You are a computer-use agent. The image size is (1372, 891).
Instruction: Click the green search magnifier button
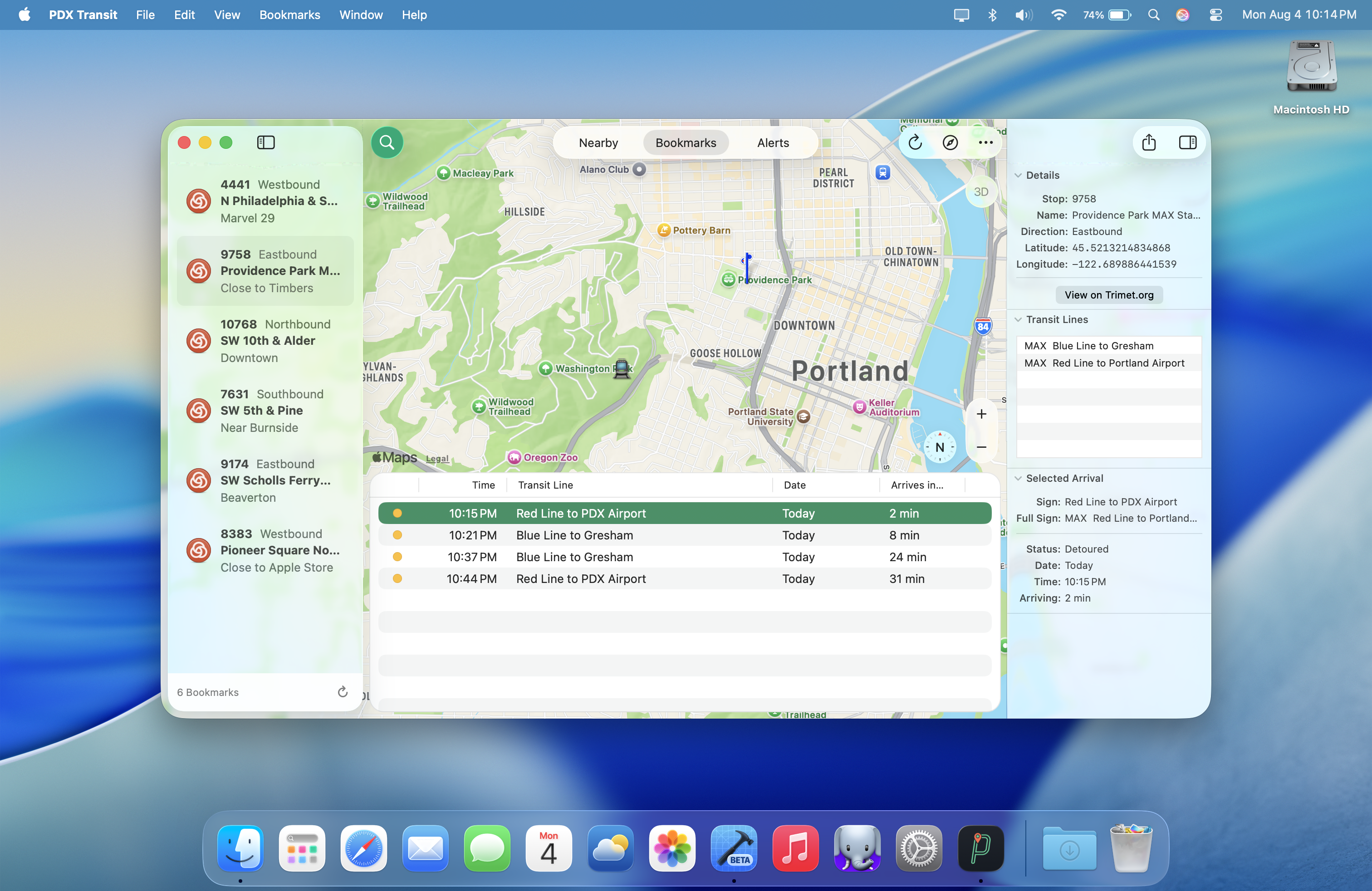click(387, 142)
